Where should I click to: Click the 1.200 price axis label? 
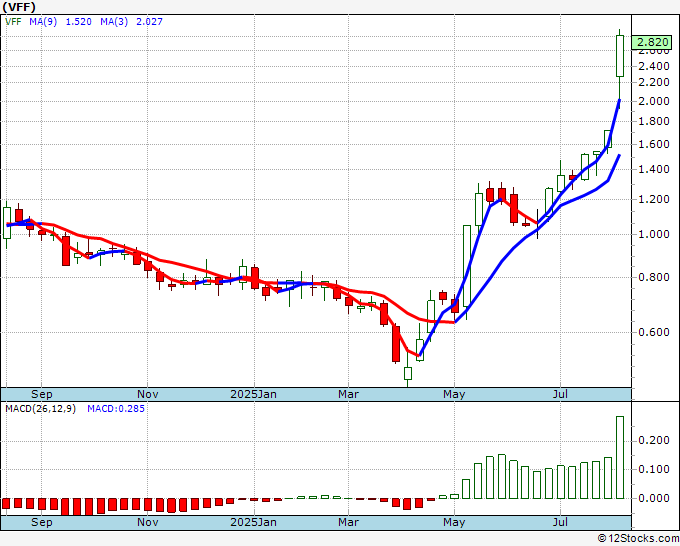tap(654, 199)
